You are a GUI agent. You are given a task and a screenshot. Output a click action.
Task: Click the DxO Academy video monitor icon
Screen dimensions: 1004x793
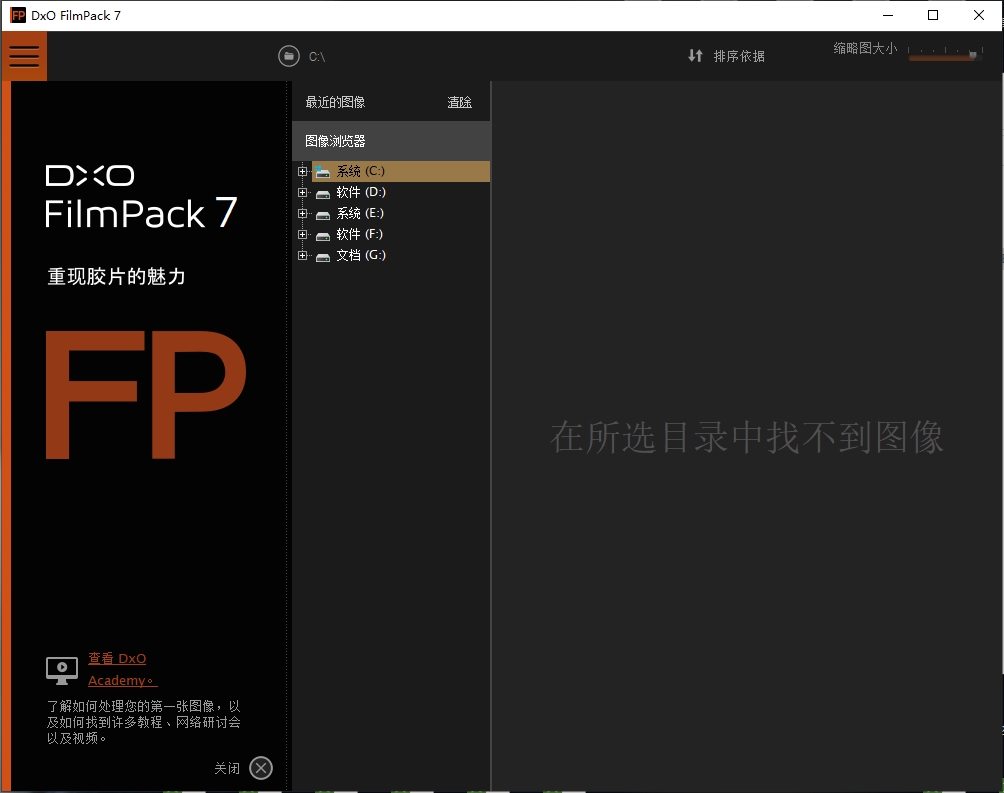61,670
